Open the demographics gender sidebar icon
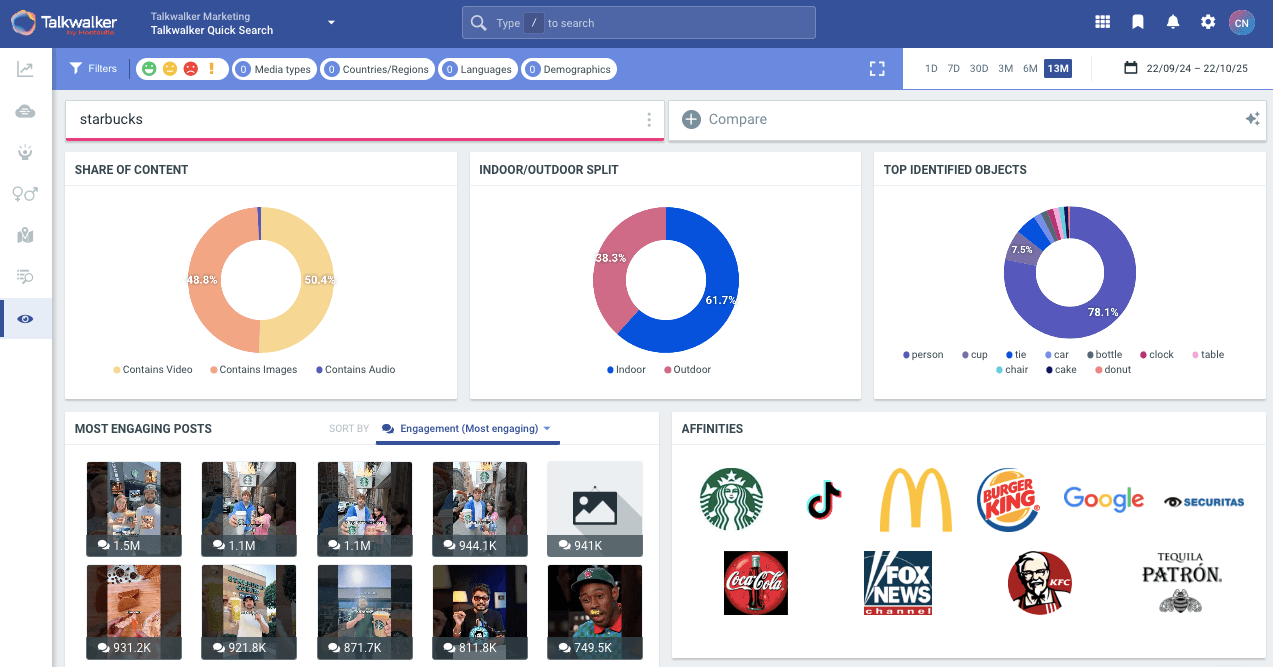Screen dimensions: 1273x667 pos(25,194)
